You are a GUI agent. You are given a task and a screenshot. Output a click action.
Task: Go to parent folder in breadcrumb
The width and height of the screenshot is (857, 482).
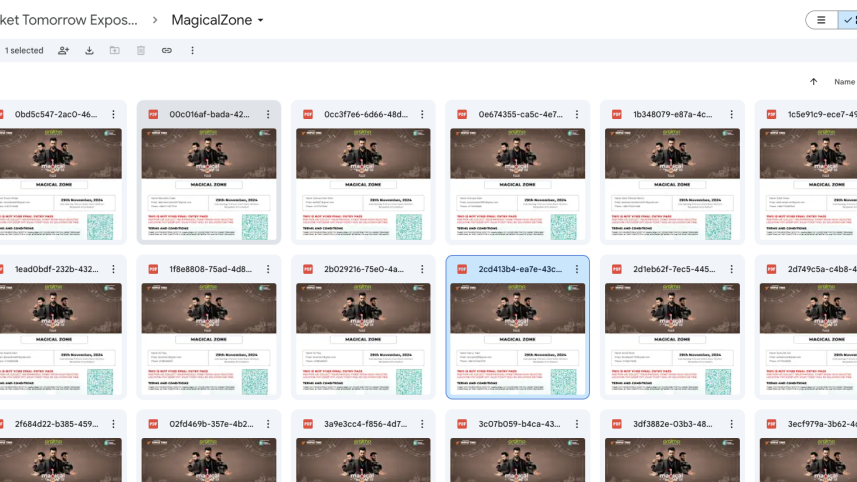(68, 20)
